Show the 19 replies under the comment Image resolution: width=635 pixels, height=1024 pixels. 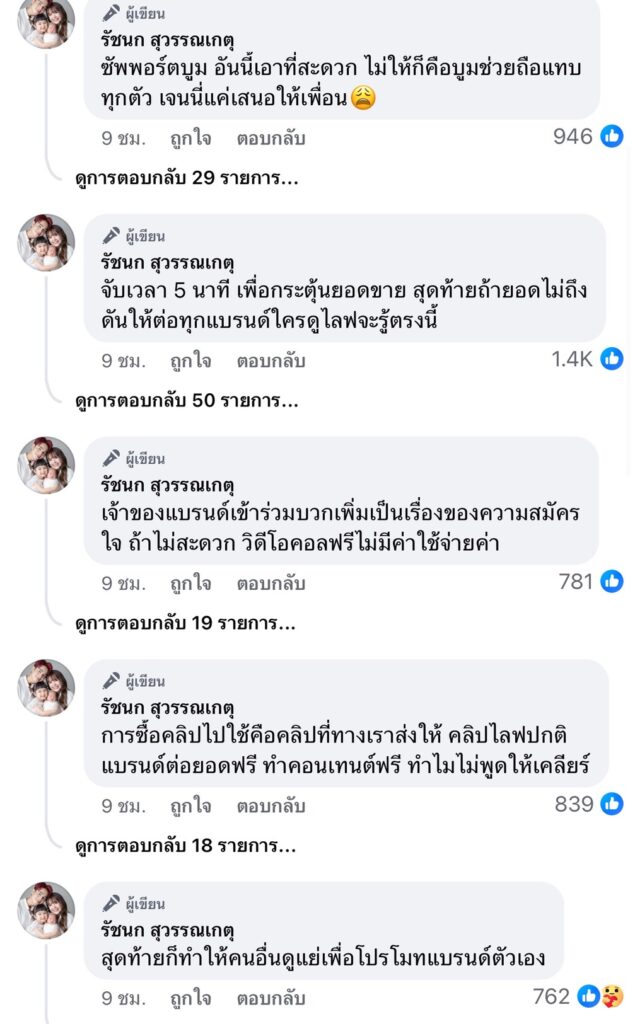[x=187, y=624]
